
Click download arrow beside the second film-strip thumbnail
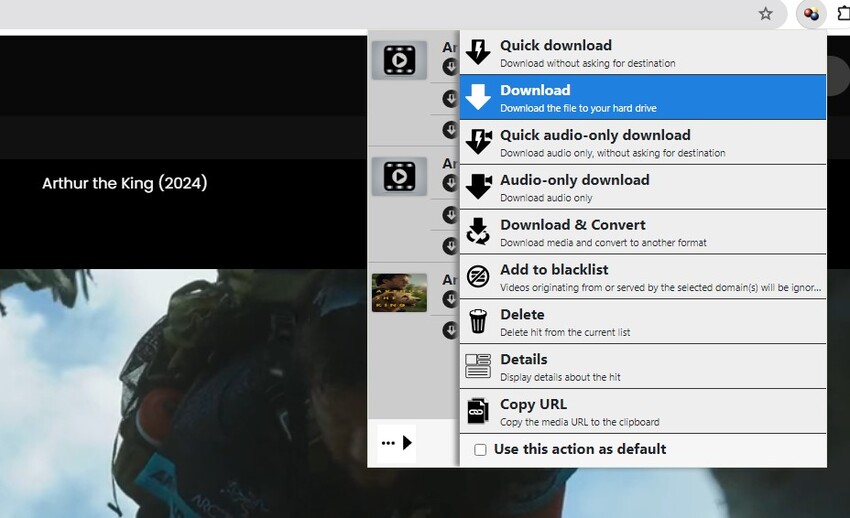pos(450,183)
